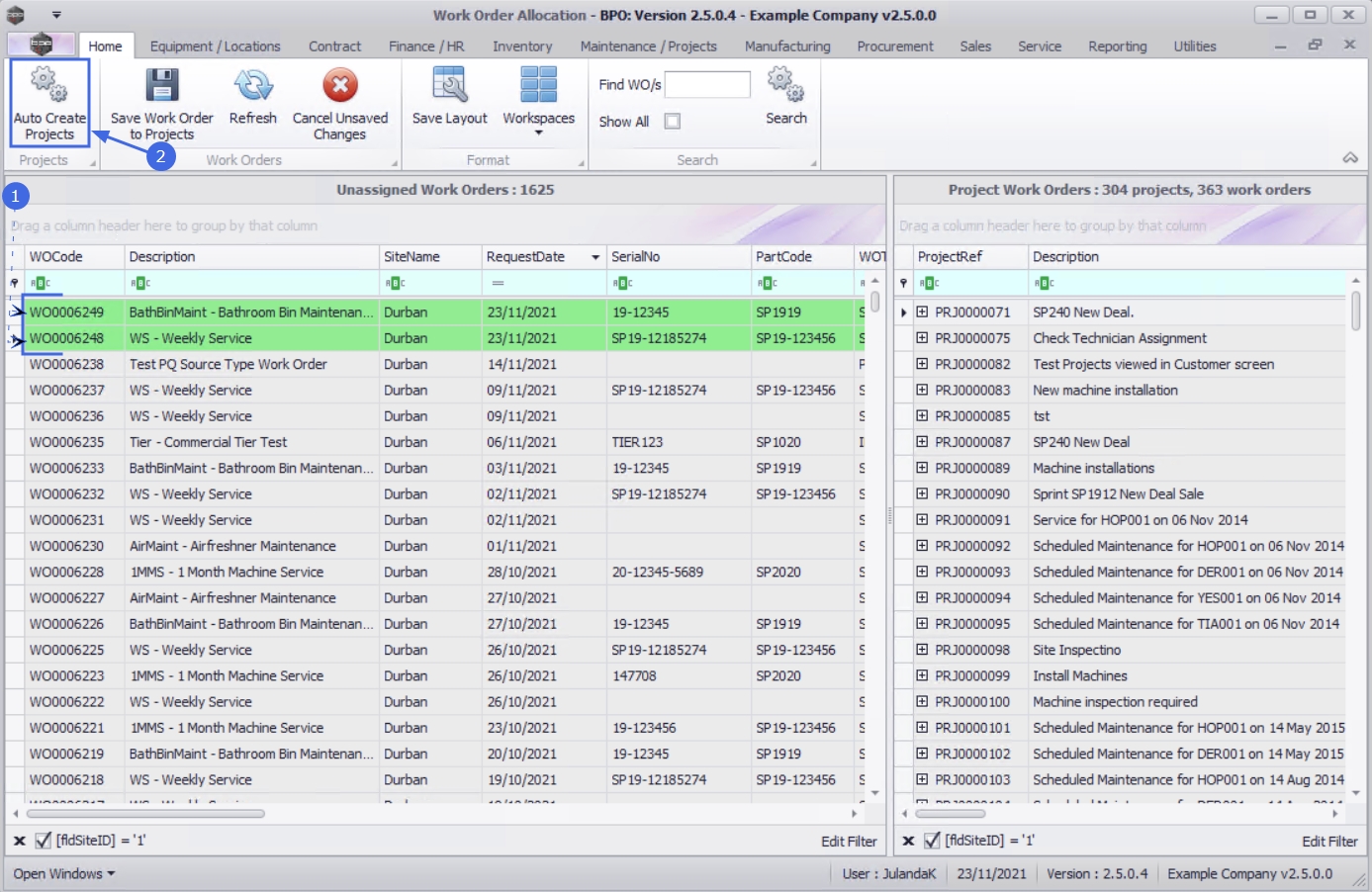Click the SiteName filter condition icon
The height and width of the screenshot is (892, 1372).
(396, 283)
